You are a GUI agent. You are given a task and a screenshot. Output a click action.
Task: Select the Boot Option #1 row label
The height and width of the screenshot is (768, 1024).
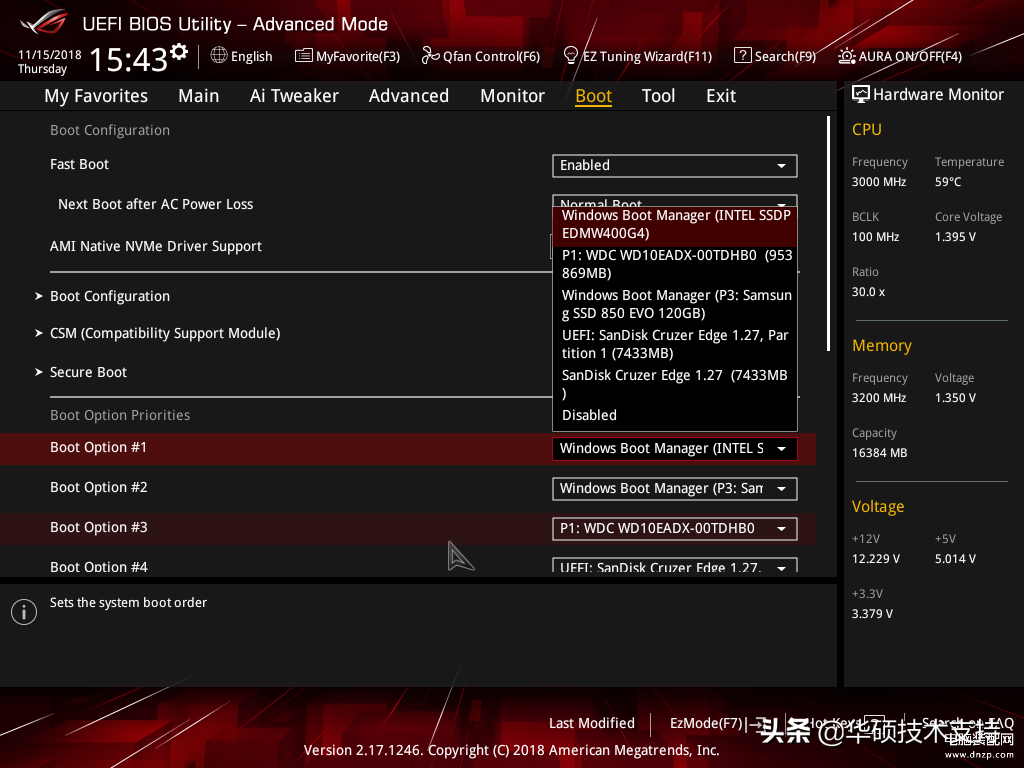pos(99,447)
